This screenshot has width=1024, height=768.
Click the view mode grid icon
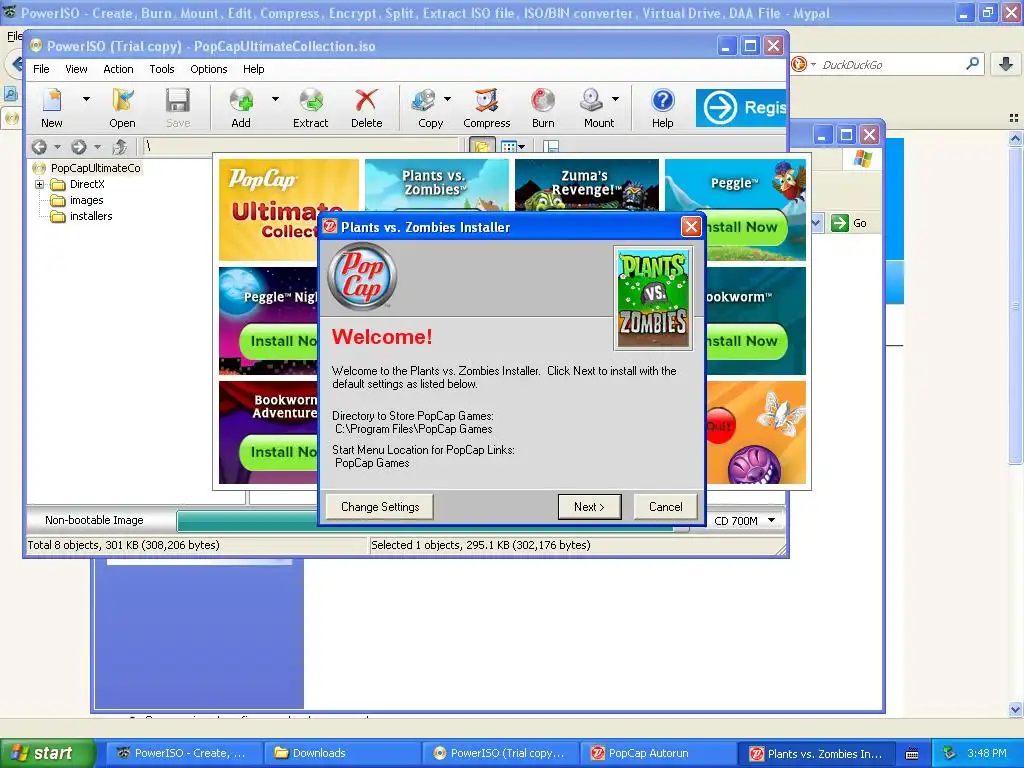[x=509, y=146]
